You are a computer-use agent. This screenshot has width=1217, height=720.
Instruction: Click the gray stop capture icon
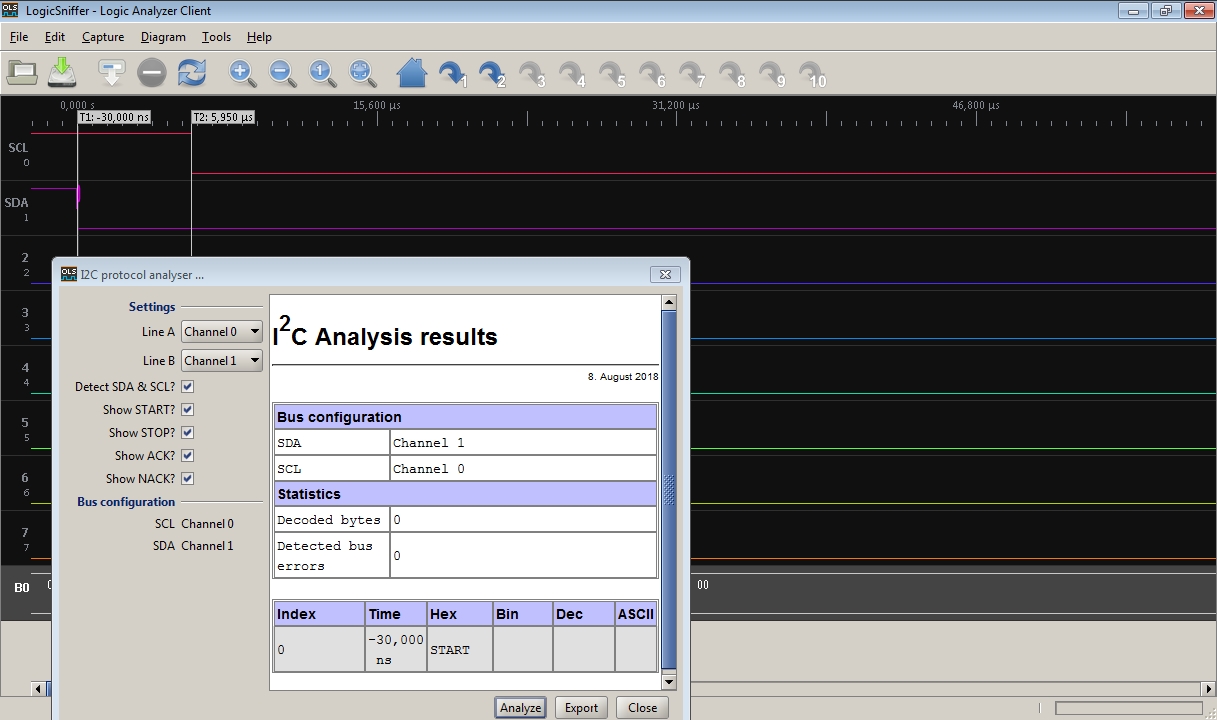point(152,72)
